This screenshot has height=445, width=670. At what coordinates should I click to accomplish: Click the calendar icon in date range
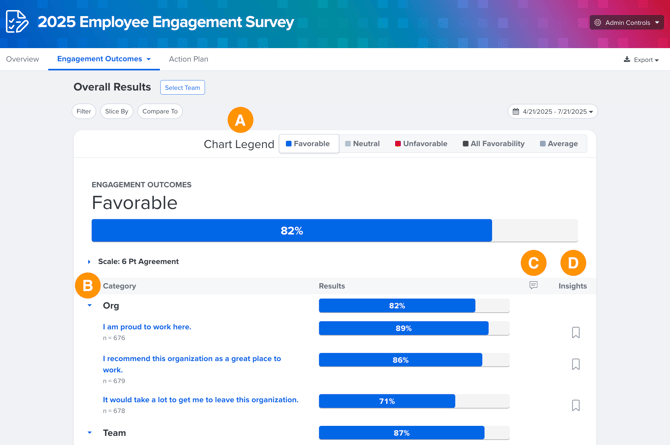[516, 112]
